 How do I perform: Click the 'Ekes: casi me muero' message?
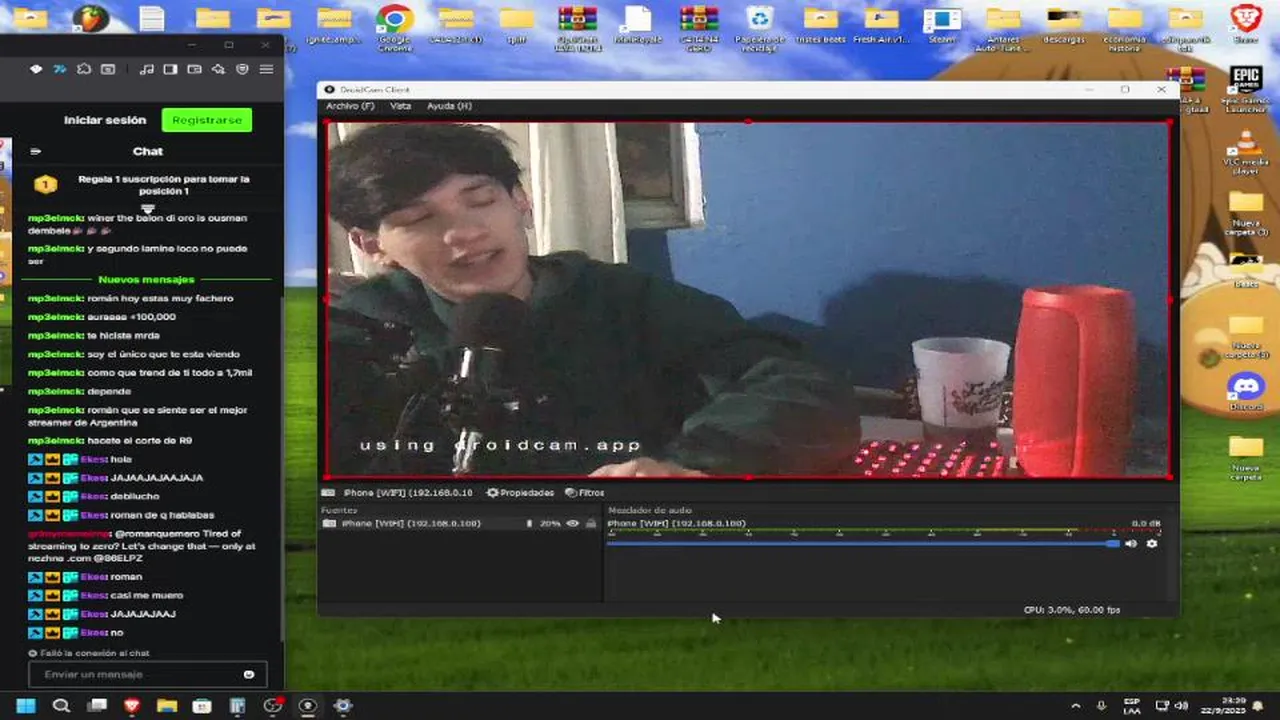[105, 595]
